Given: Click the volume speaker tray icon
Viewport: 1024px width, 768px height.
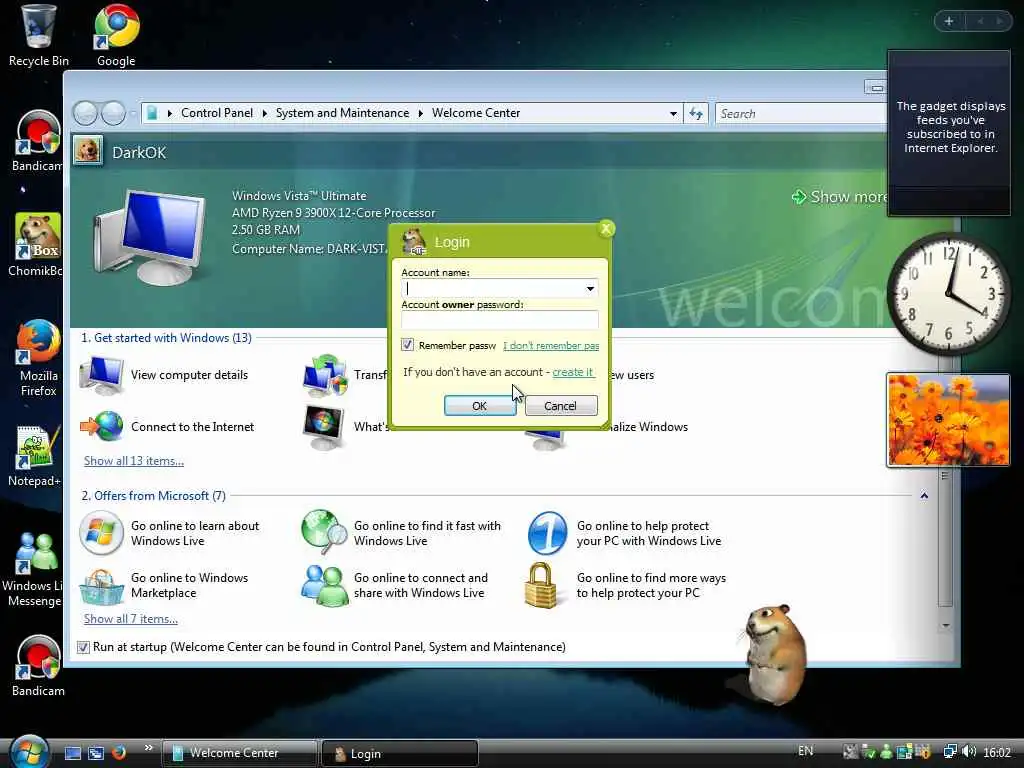Looking at the screenshot, I should tap(969, 752).
